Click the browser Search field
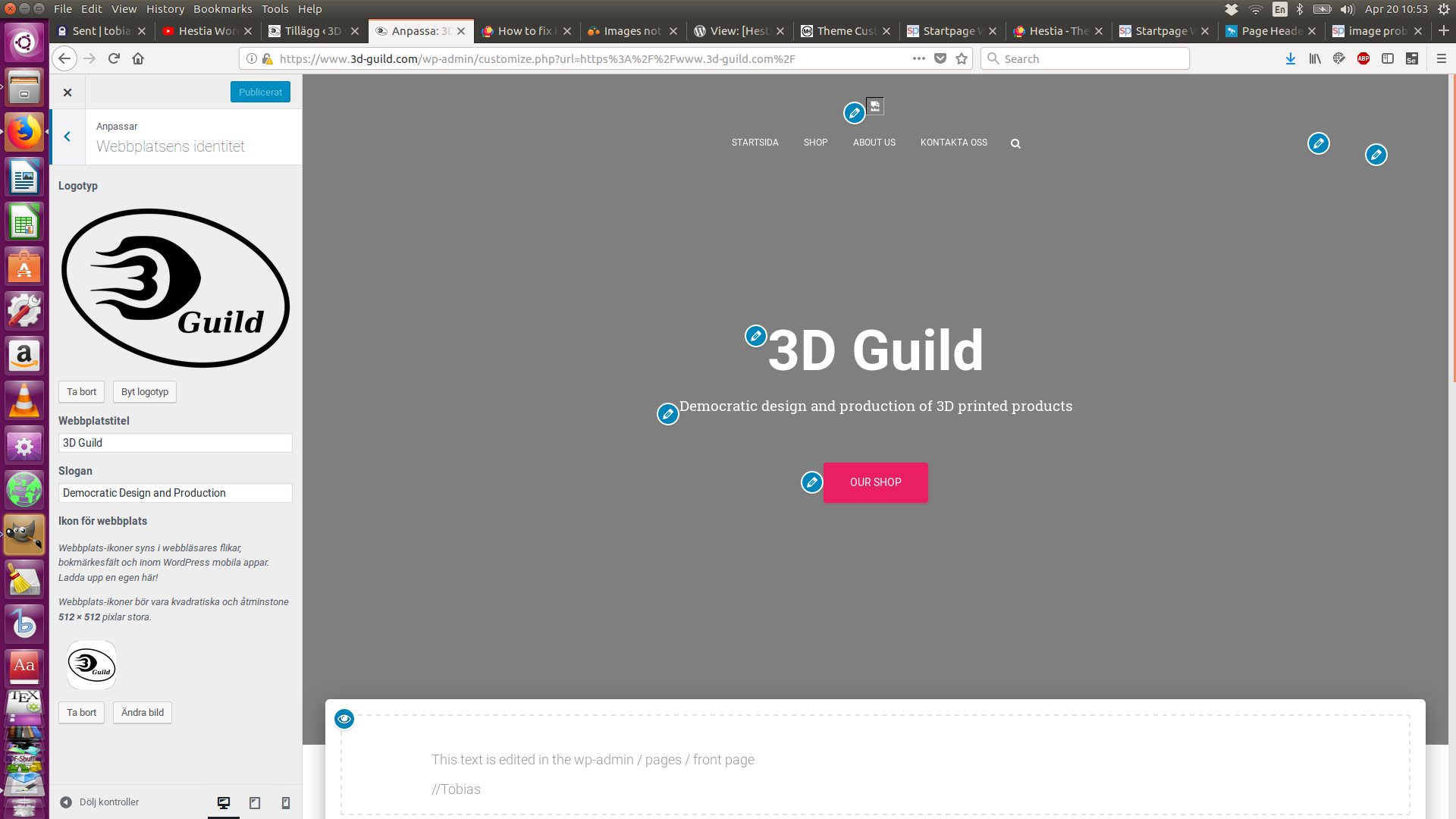This screenshot has height=819, width=1456. coord(1085,58)
